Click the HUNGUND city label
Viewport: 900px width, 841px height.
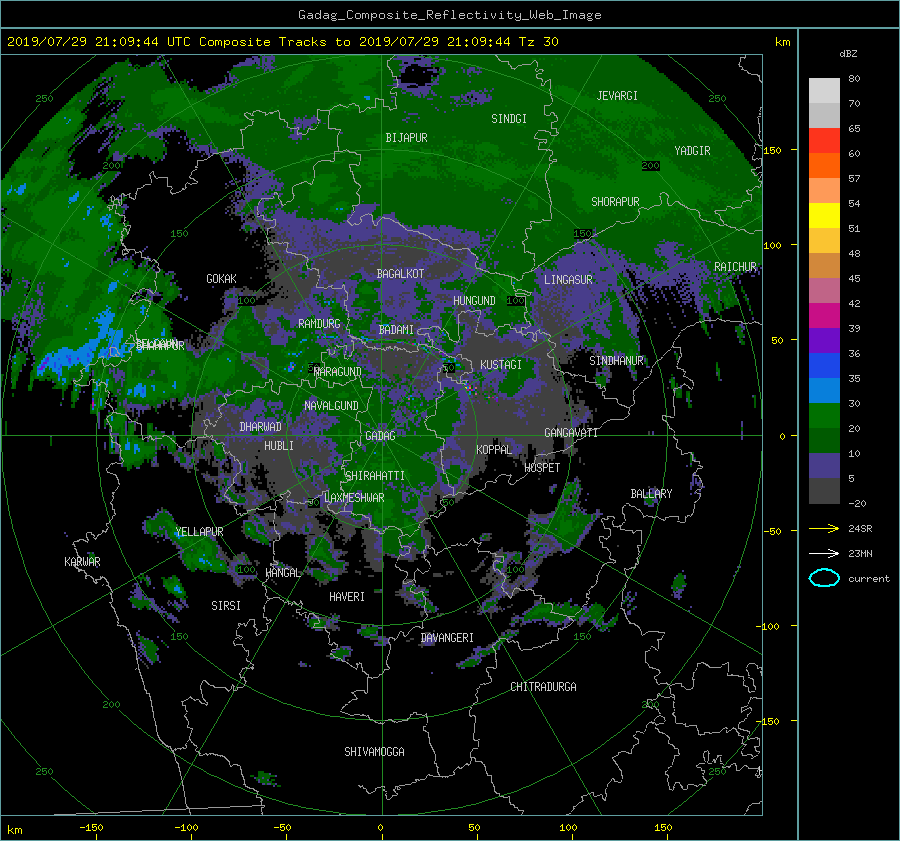pos(474,301)
